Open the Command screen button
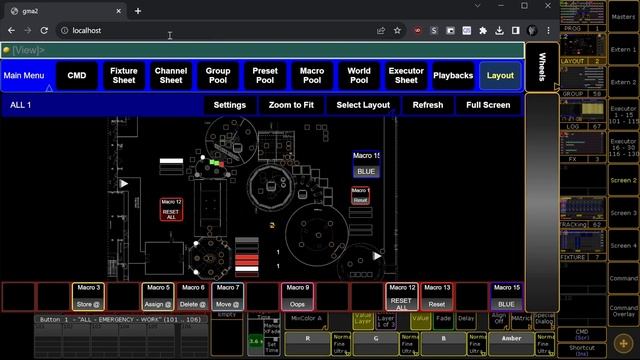Screen dimensions: 640x360 click(x=623, y=278)
